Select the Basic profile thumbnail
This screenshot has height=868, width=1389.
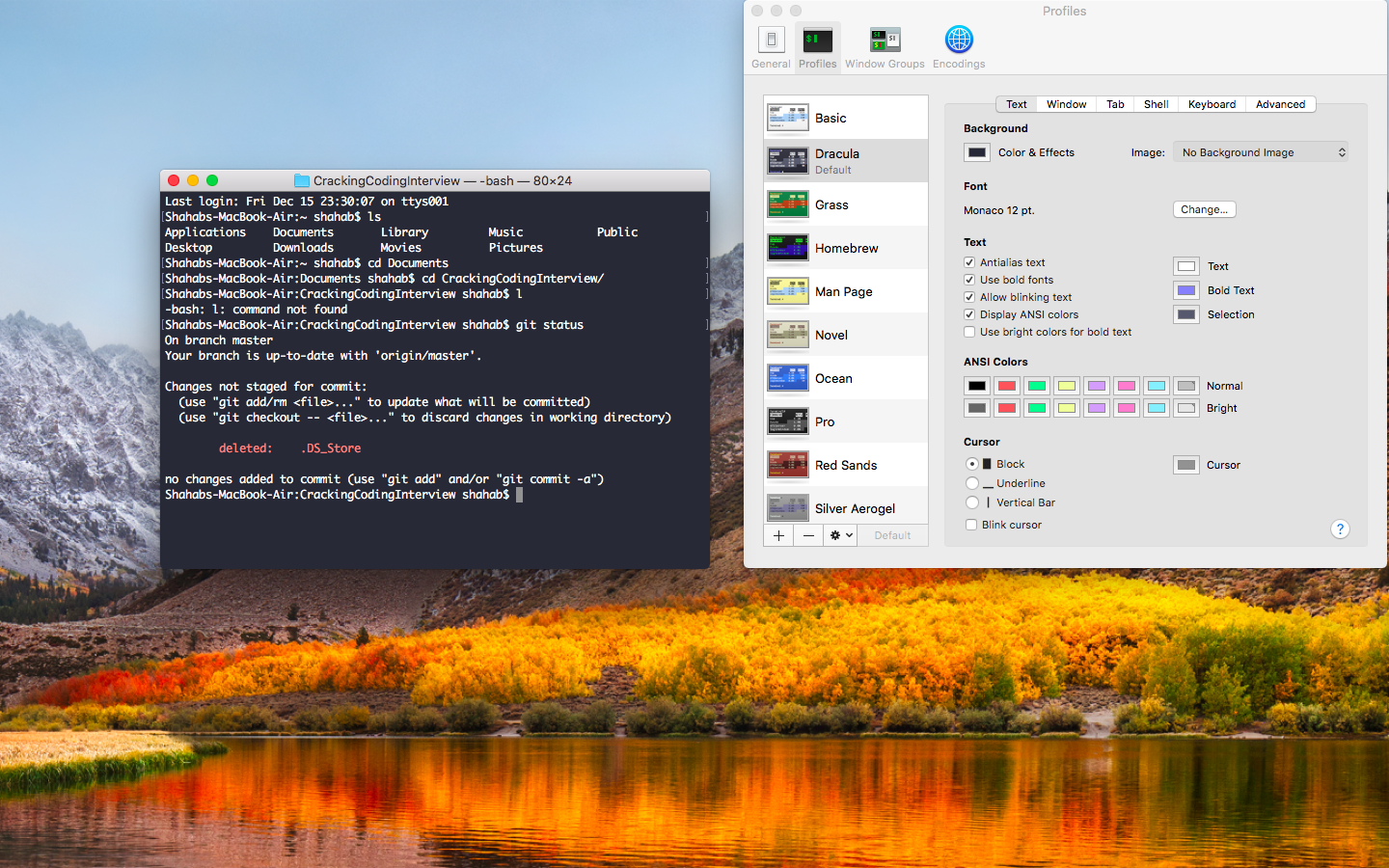tap(788, 118)
